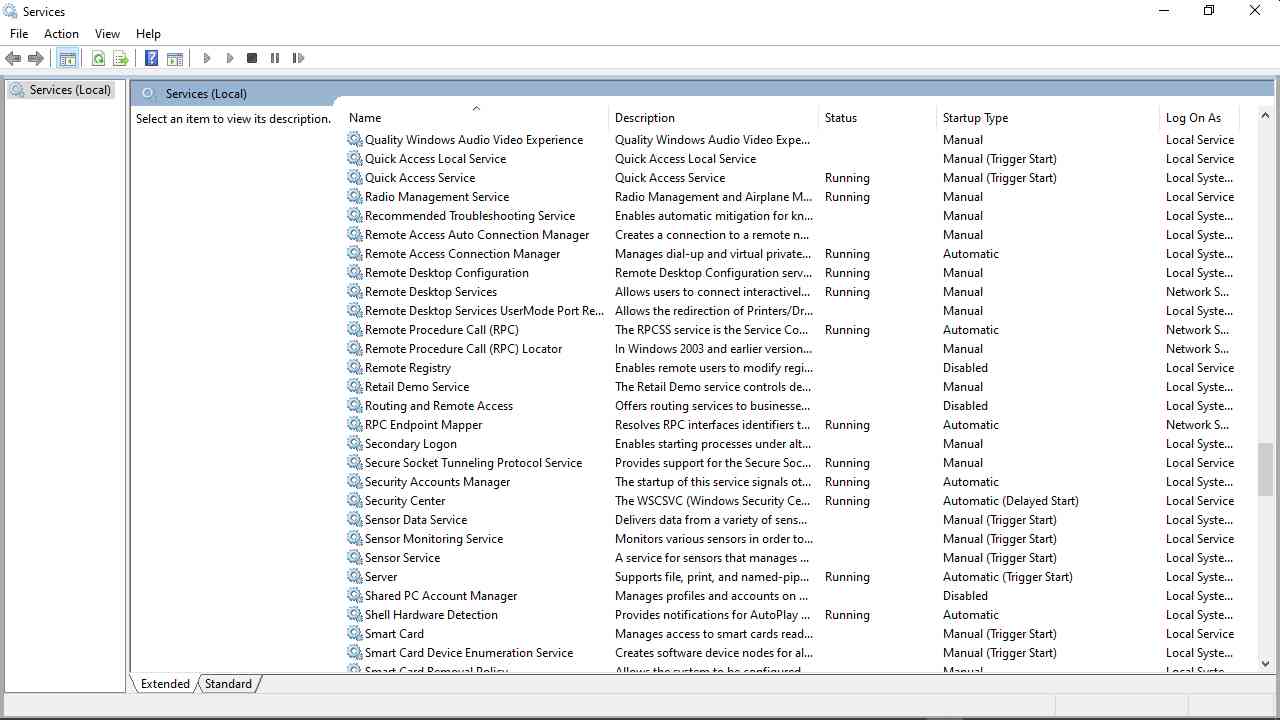Sort services by the Name column header
1280x720 pixels.
pos(365,118)
